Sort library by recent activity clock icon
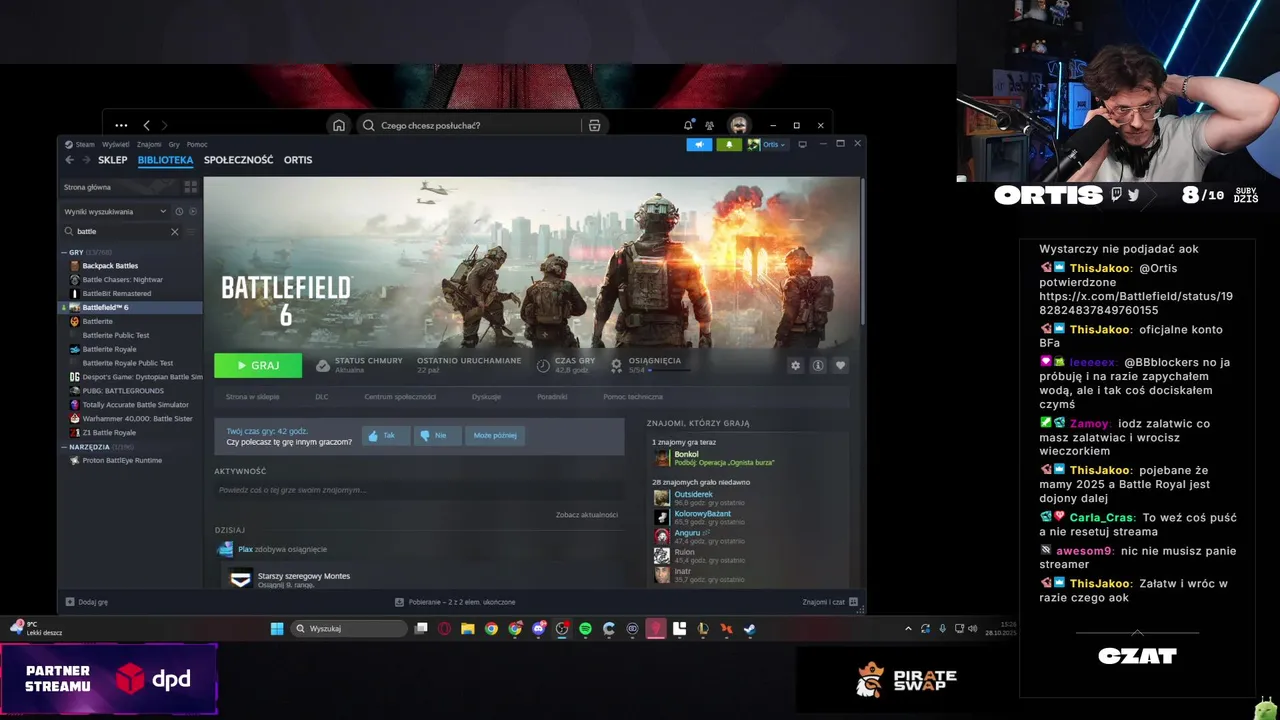The image size is (1280, 720). pos(179,211)
